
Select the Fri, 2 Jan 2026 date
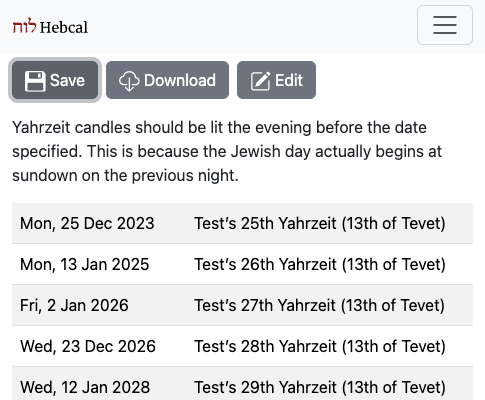(x=74, y=305)
